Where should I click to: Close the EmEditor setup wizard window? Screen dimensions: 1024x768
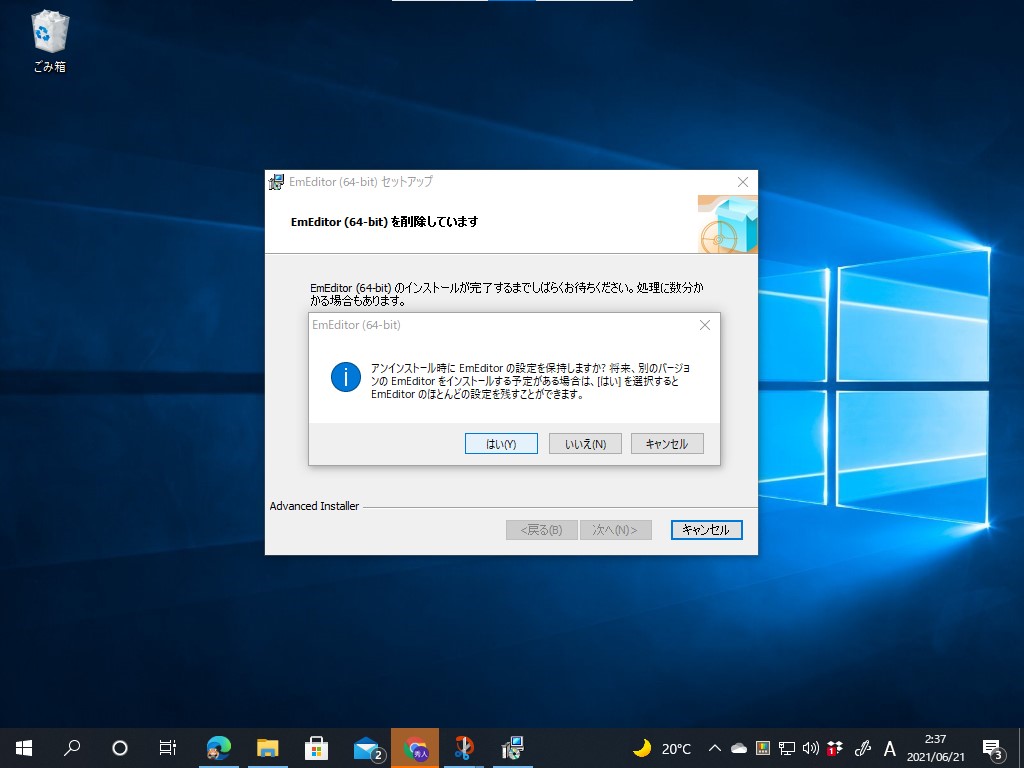tap(743, 182)
